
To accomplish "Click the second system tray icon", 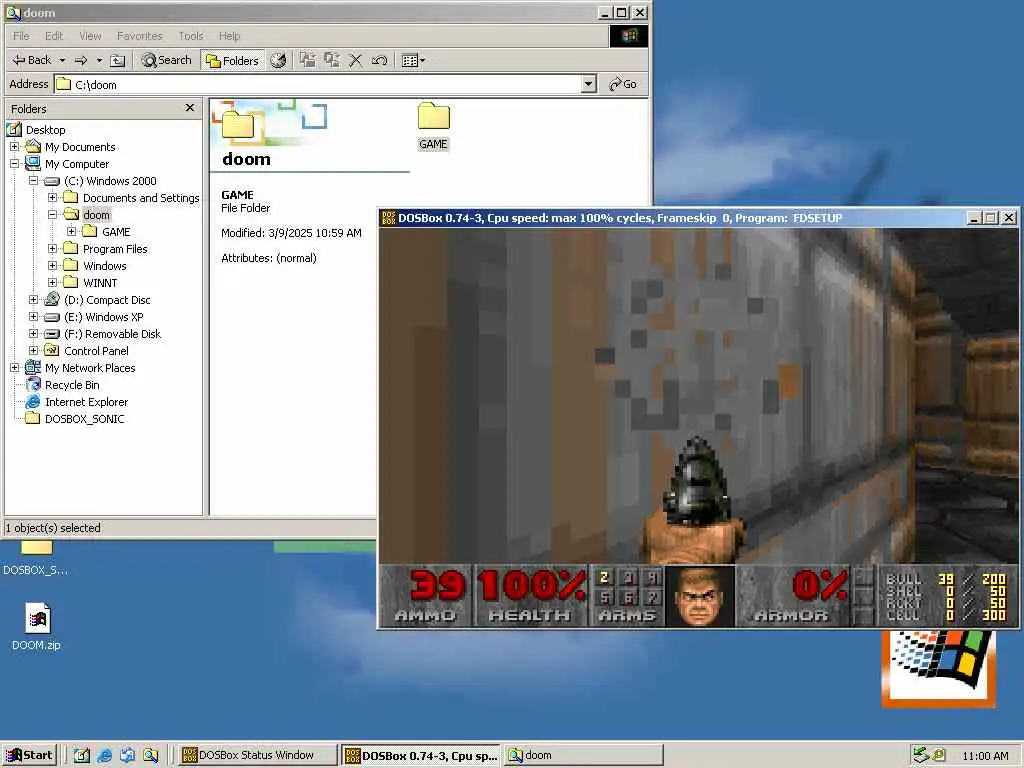I will point(938,756).
